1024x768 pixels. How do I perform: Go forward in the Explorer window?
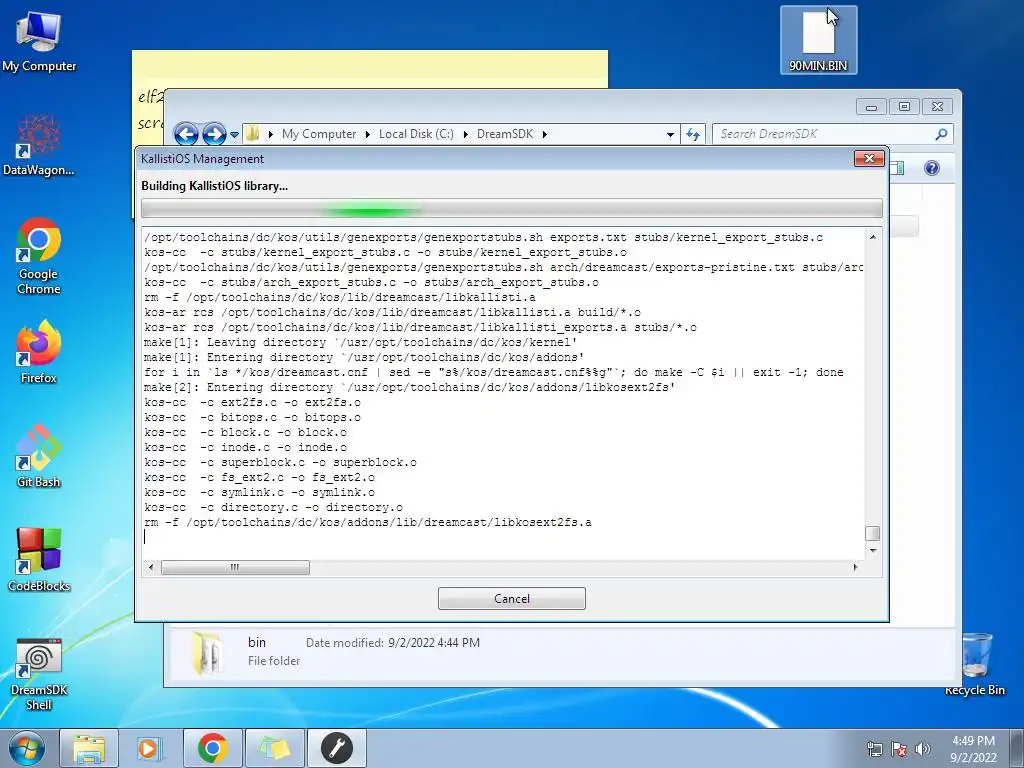(214, 134)
